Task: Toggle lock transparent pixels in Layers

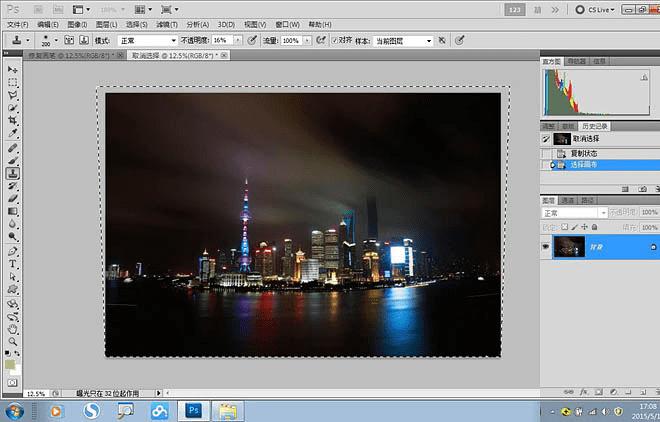Action: 564,227
